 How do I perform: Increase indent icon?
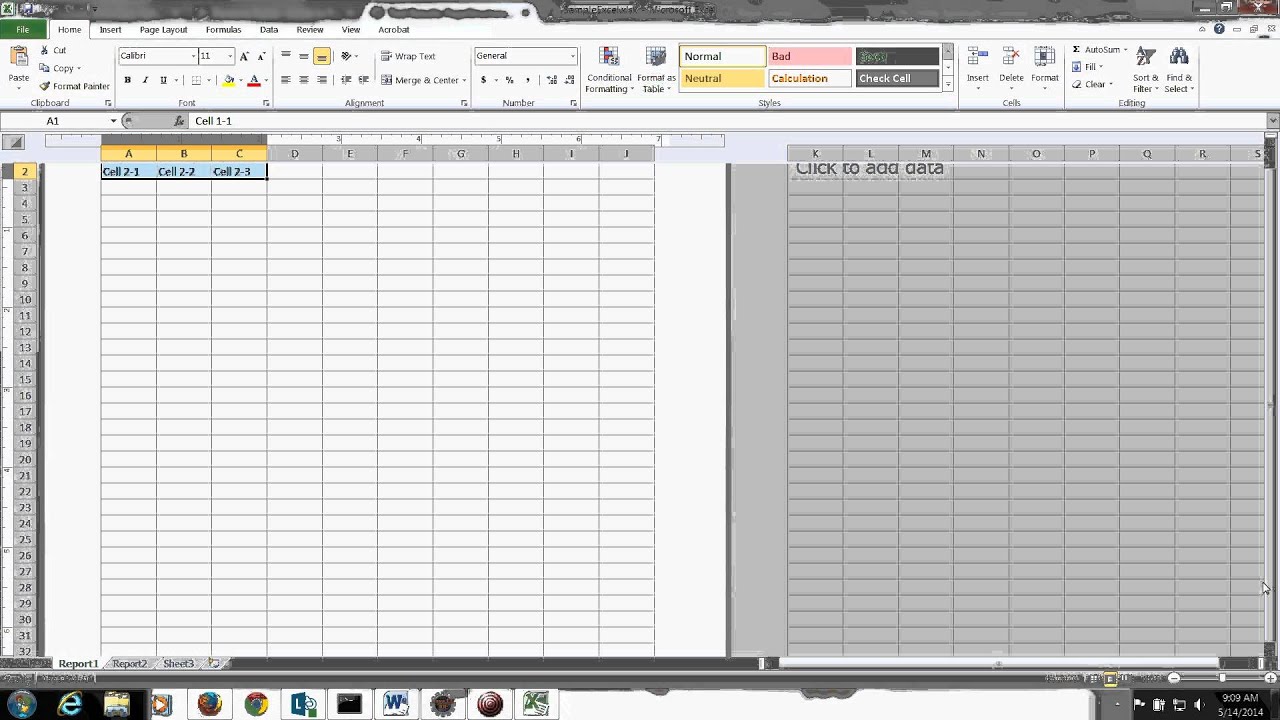coord(363,80)
